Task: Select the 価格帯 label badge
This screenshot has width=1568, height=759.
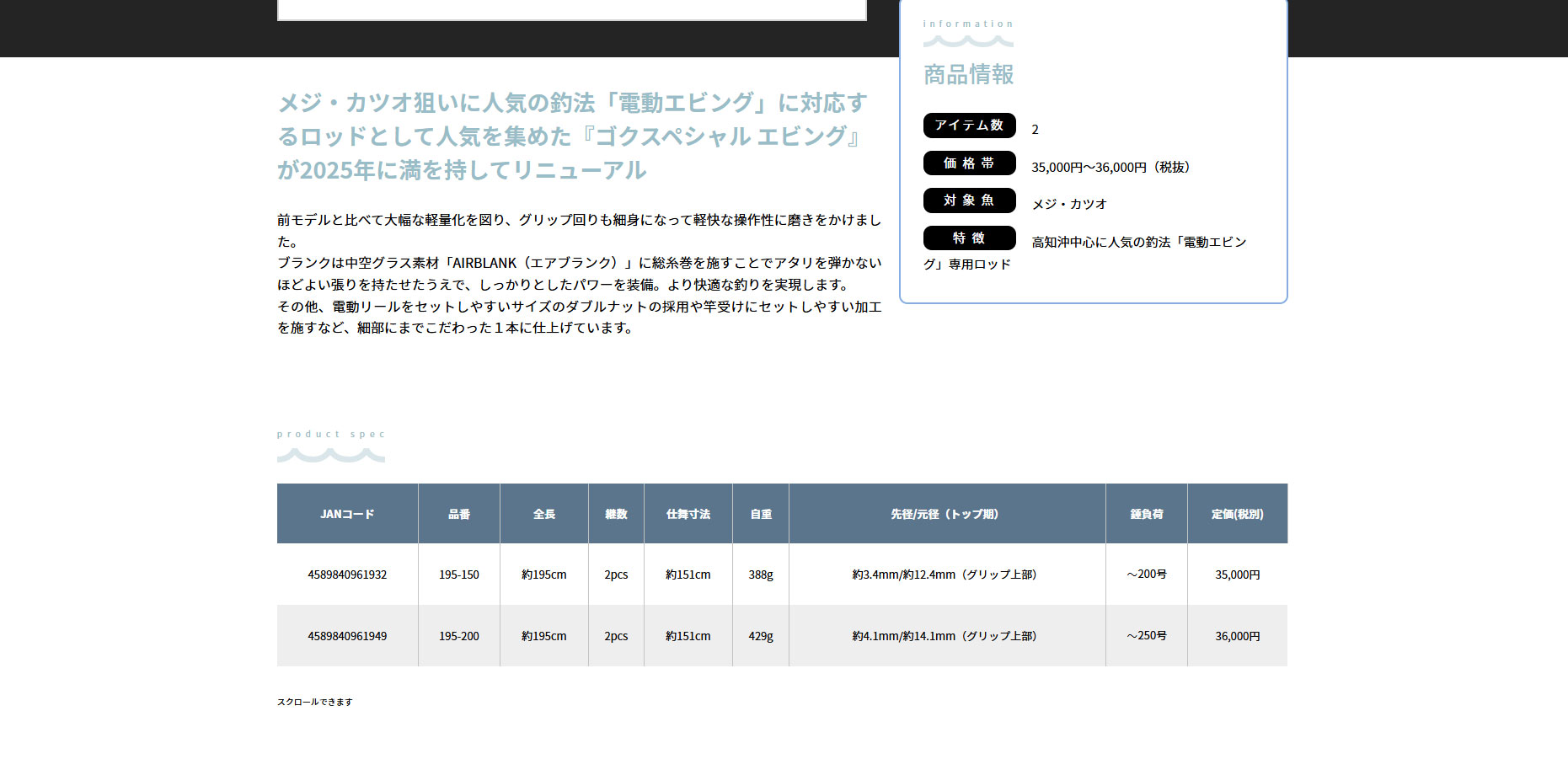Action: pos(969,163)
